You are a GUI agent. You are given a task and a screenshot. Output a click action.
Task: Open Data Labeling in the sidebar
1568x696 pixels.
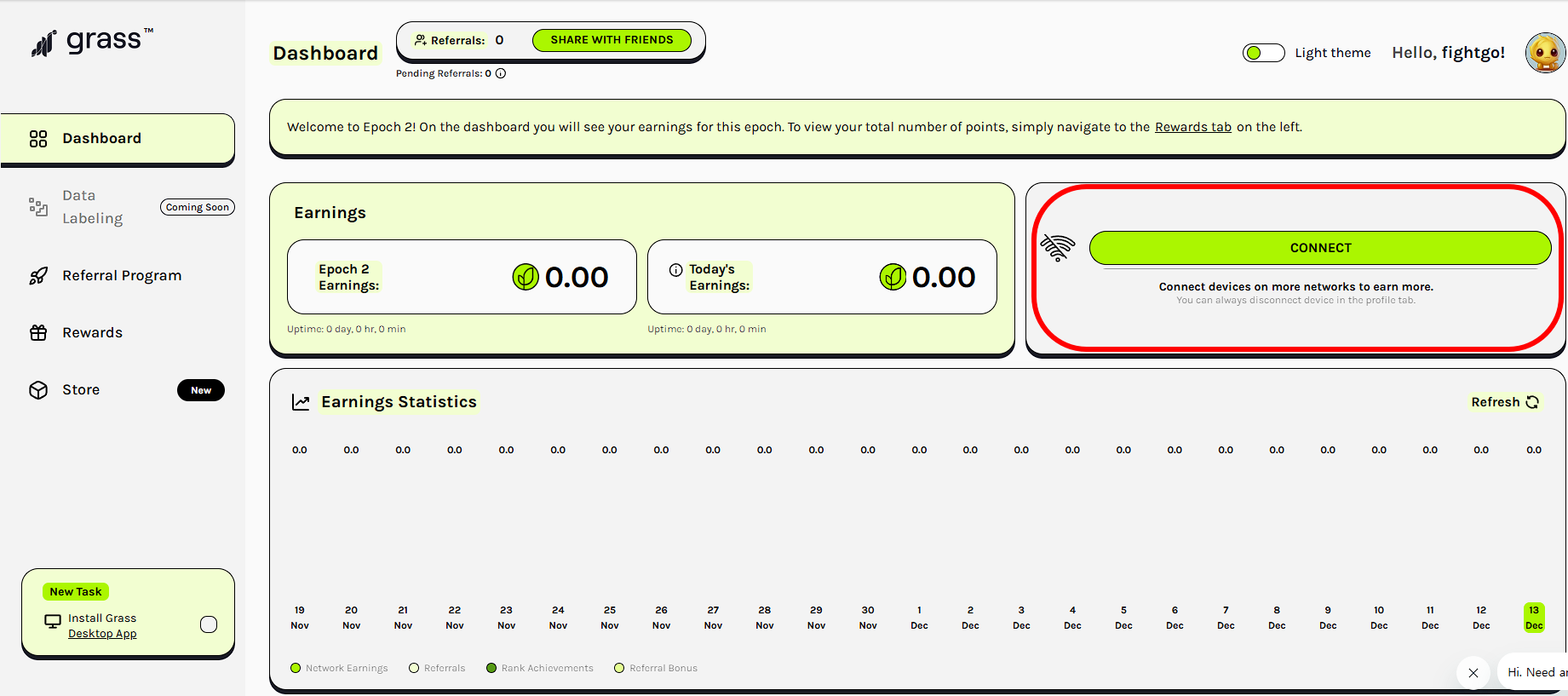(92, 207)
